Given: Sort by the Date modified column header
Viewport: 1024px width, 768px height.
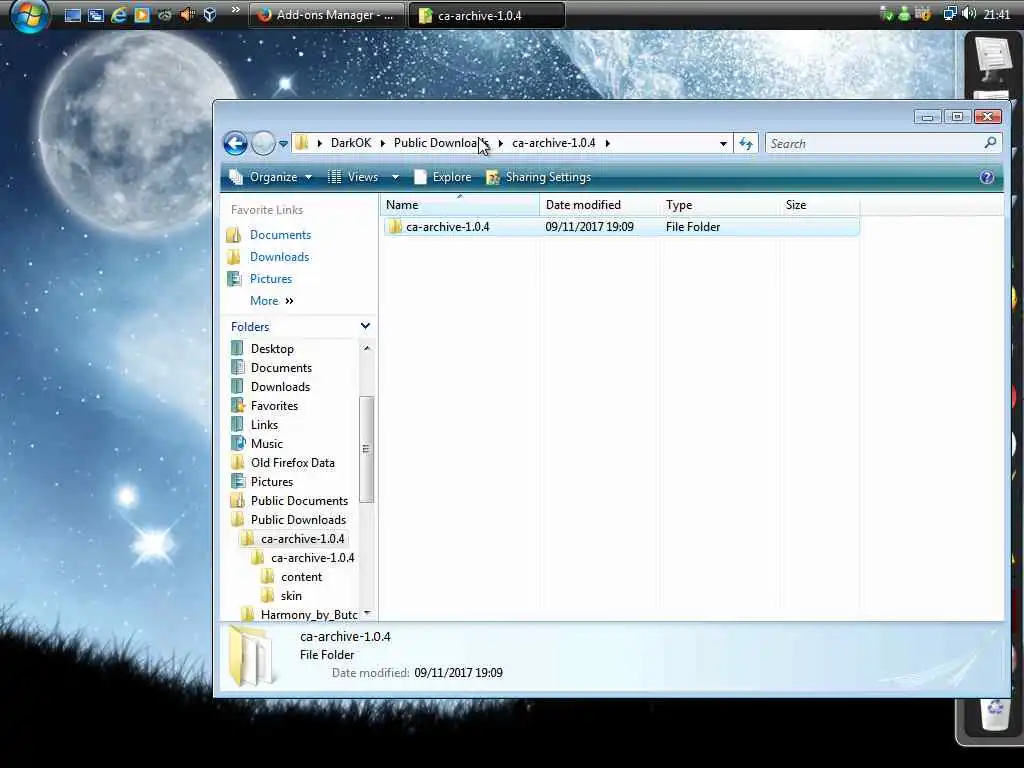Looking at the screenshot, I should click(600, 204).
